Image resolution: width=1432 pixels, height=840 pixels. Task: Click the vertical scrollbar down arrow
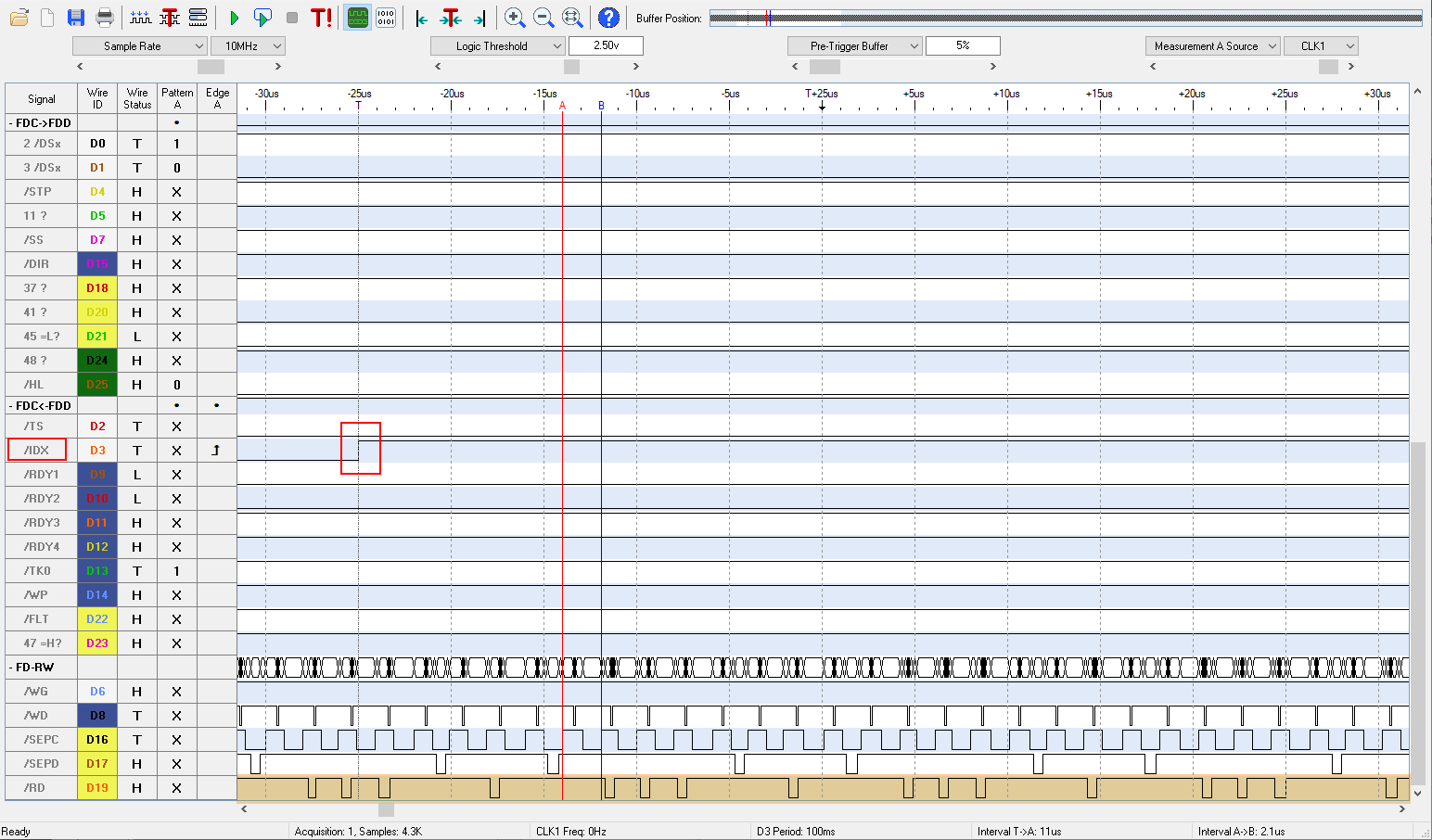1417,793
